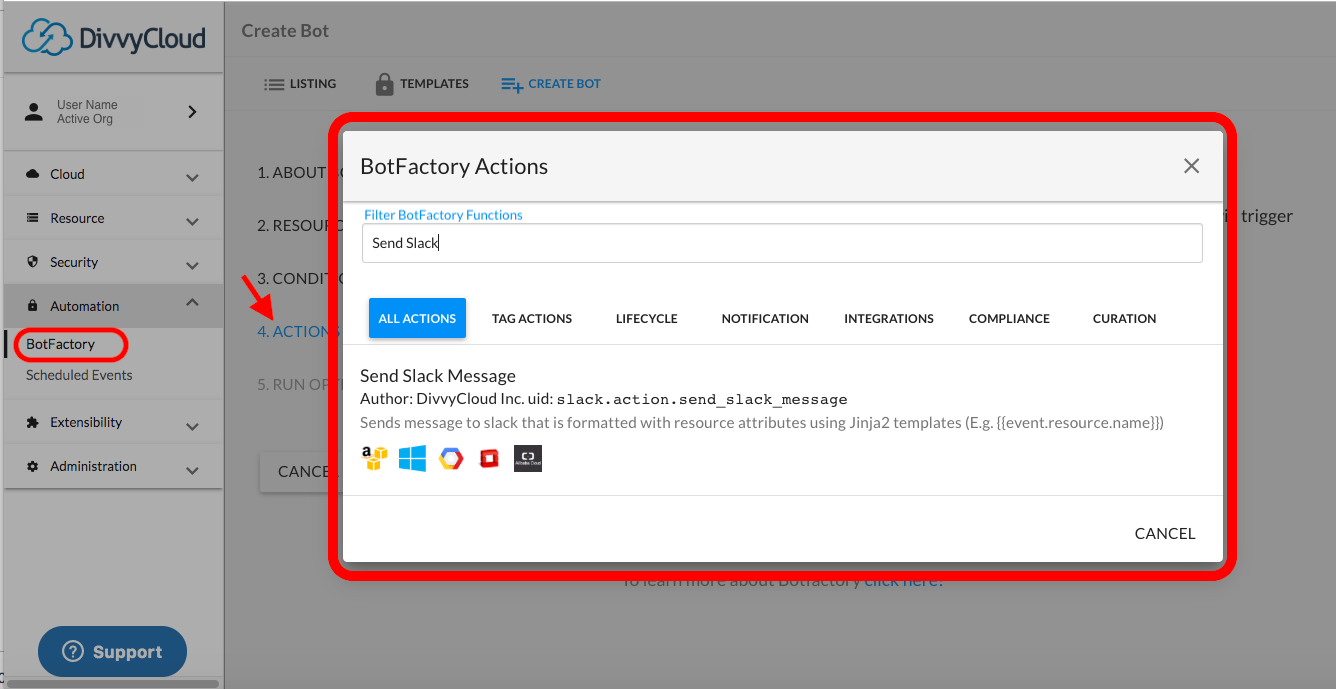Select the Send Slack Message action
1336x689 pixels.
438,376
